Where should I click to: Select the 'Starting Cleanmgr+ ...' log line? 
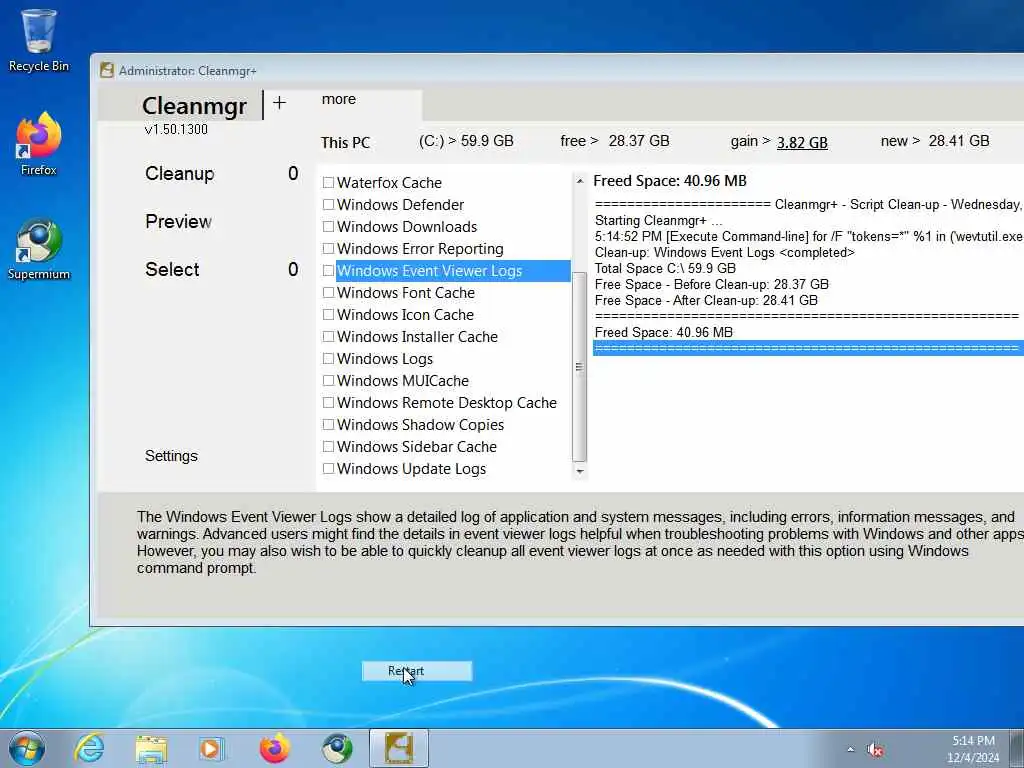[x=658, y=221]
